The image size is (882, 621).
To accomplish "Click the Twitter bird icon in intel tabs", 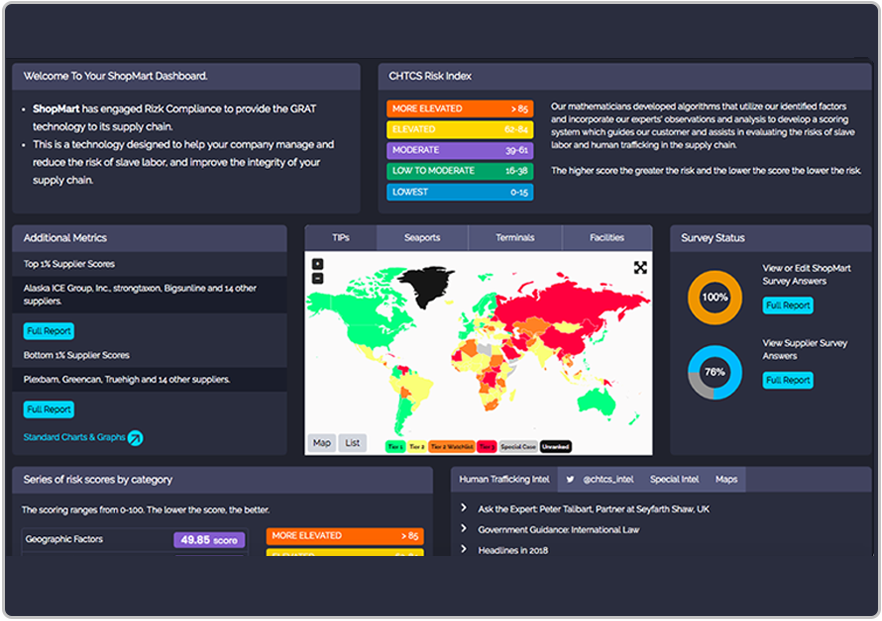I will click(x=570, y=480).
